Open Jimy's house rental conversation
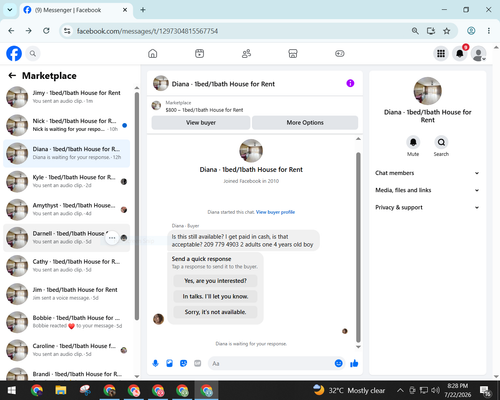Image resolution: width=500 pixels, height=400 pixels. 67,97
